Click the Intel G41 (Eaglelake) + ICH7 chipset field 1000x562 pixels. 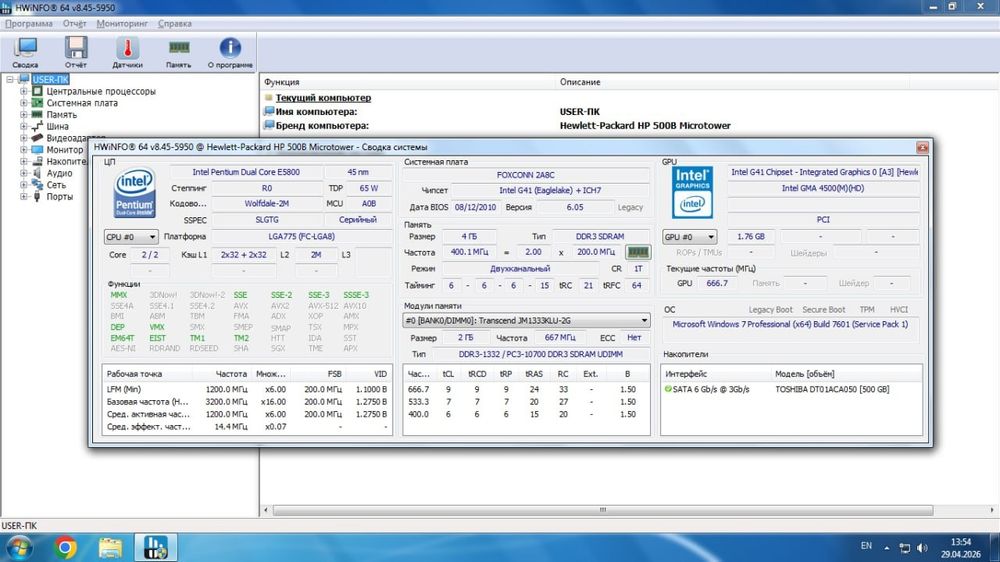pyautogui.click(x=550, y=190)
